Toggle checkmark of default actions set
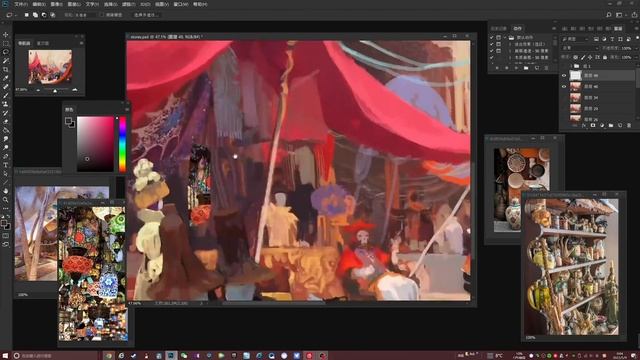Image resolution: width=640 pixels, height=360 pixels. 492,37
